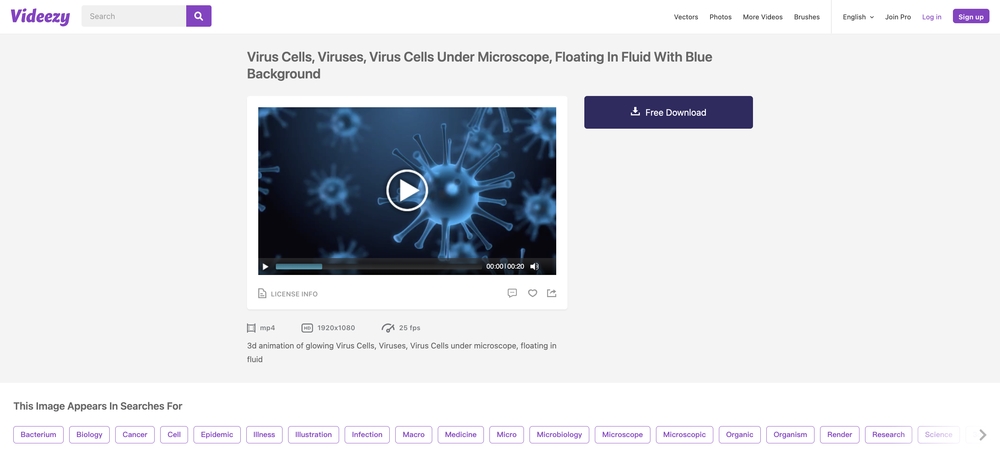Click into the Search input field

coord(134,16)
